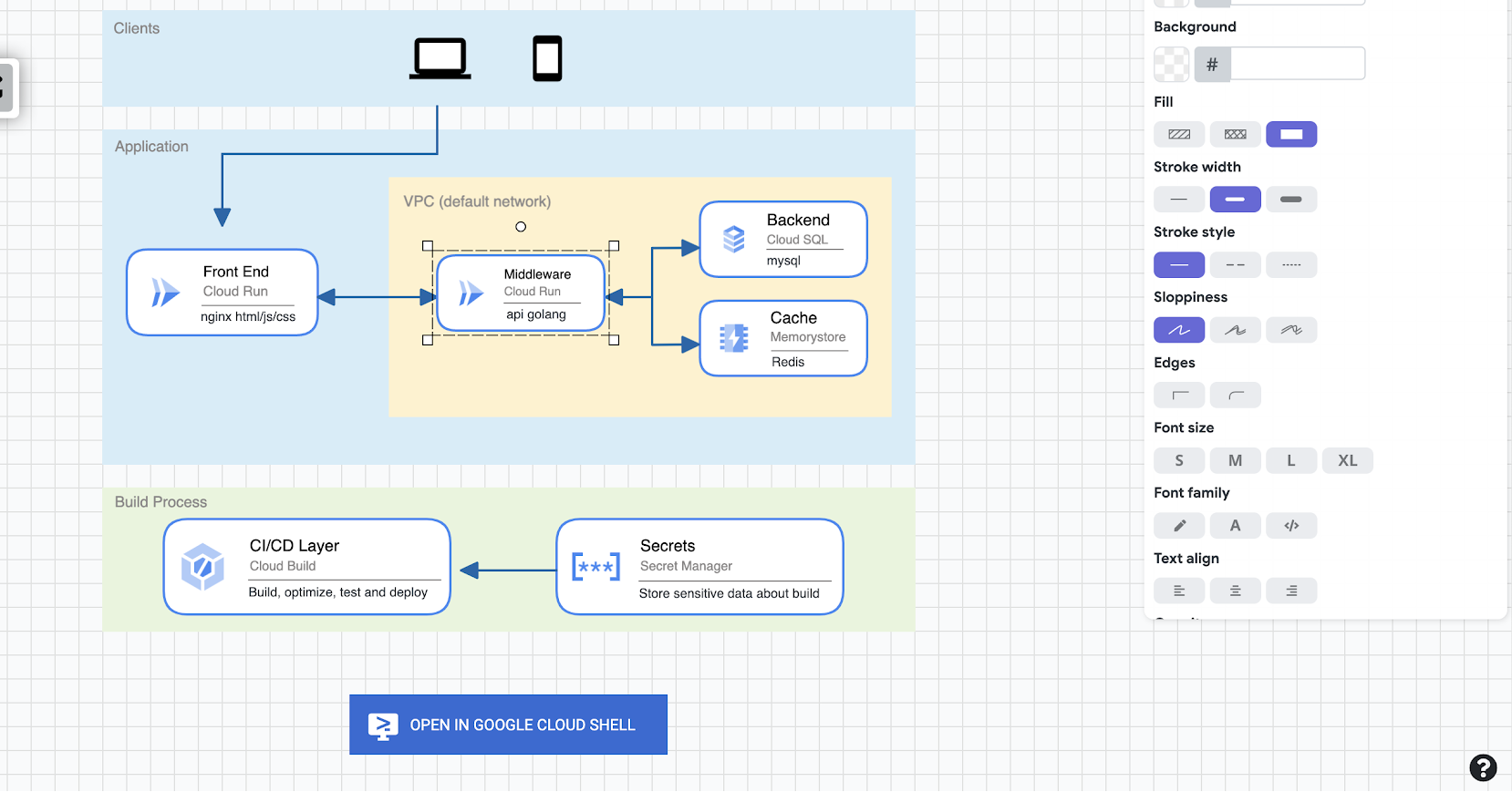Screen dimensions: 1512x792
Task: Align text left
Action: coord(1179,591)
